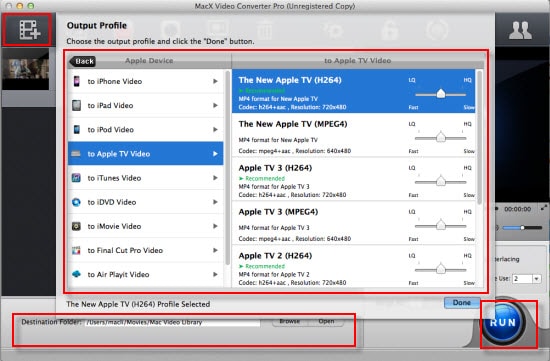This screenshot has width=550, height=361.
Task: Select The New Apple TV (MPEG4) profile
Action: point(354,135)
